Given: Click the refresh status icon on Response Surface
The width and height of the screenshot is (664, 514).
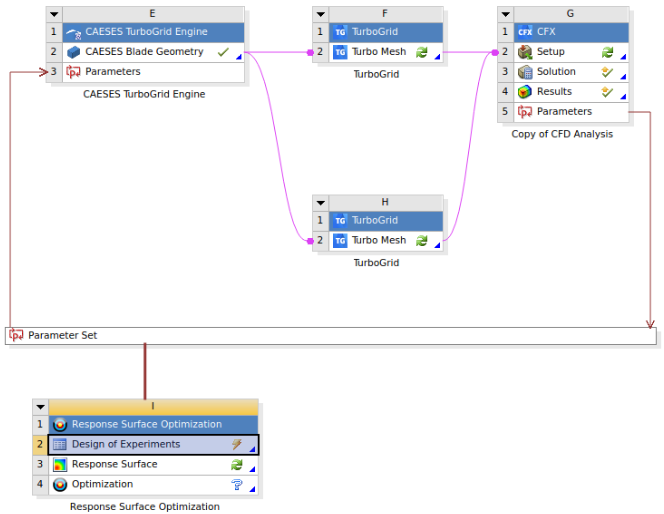Looking at the screenshot, I should coord(237,464).
